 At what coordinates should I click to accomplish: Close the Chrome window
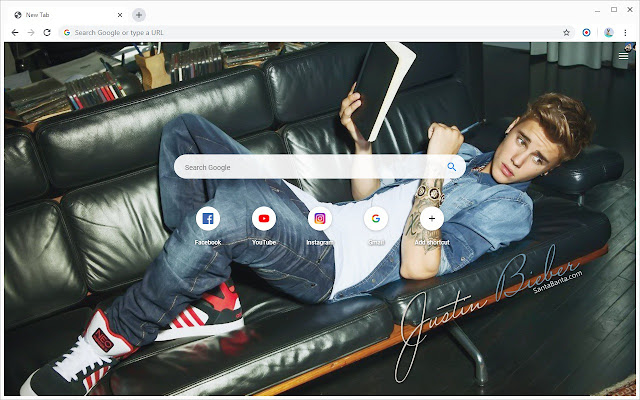tap(630, 9)
